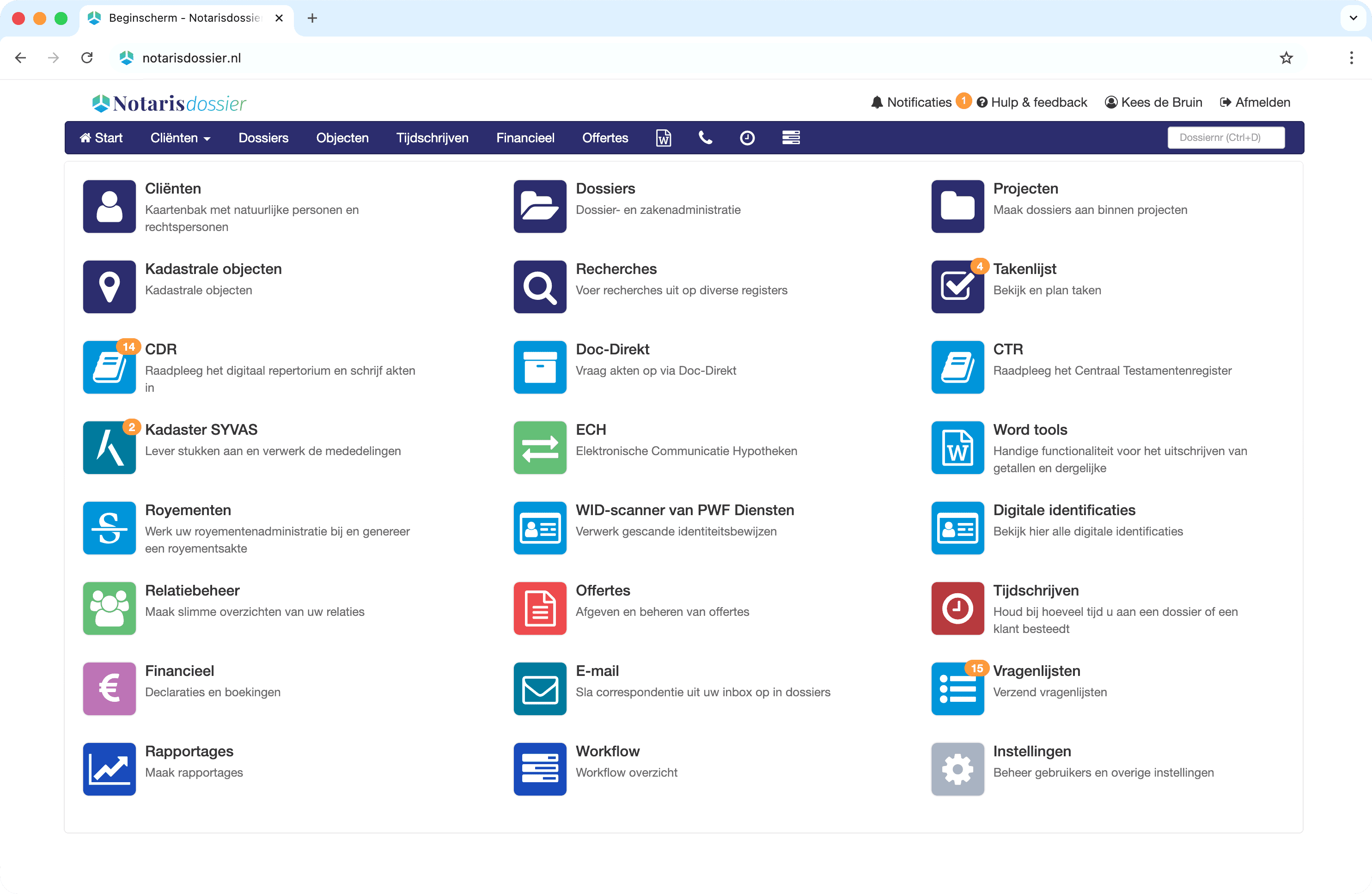Launch Word tools via the W icon
The image size is (1372, 894).
point(957,448)
